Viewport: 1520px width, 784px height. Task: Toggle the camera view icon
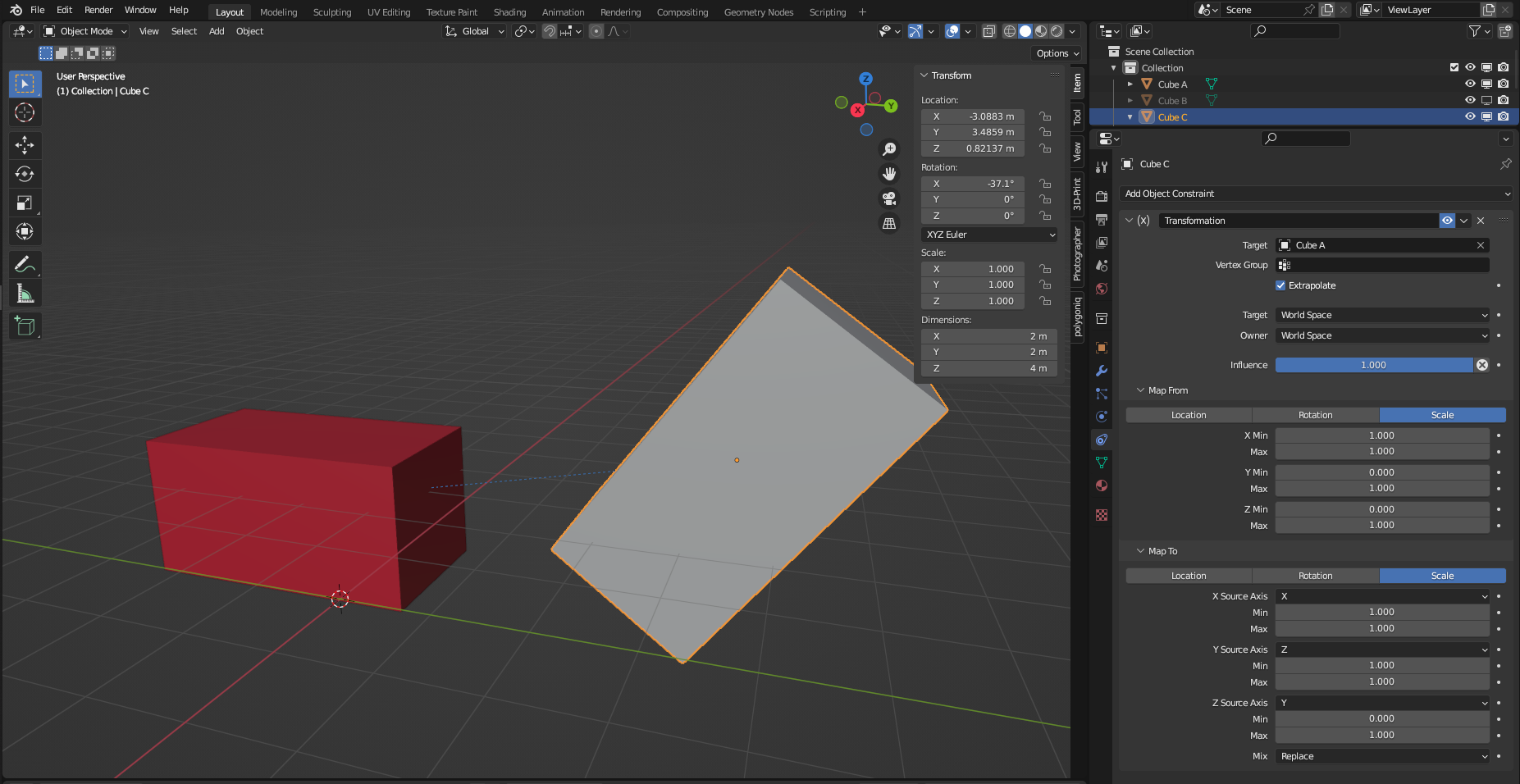click(889, 198)
